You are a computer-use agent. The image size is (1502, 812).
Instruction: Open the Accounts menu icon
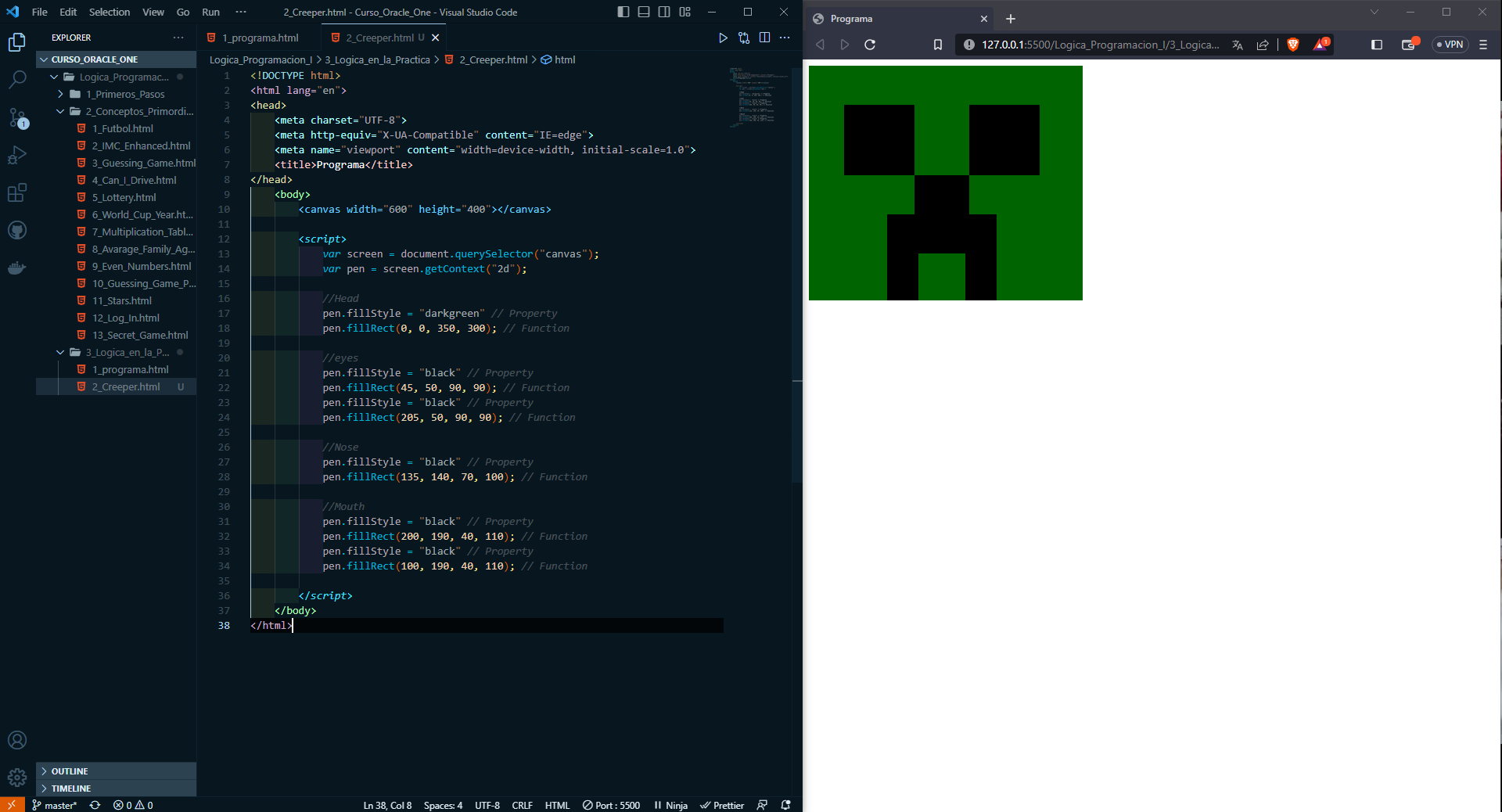(x=16, y=740)
